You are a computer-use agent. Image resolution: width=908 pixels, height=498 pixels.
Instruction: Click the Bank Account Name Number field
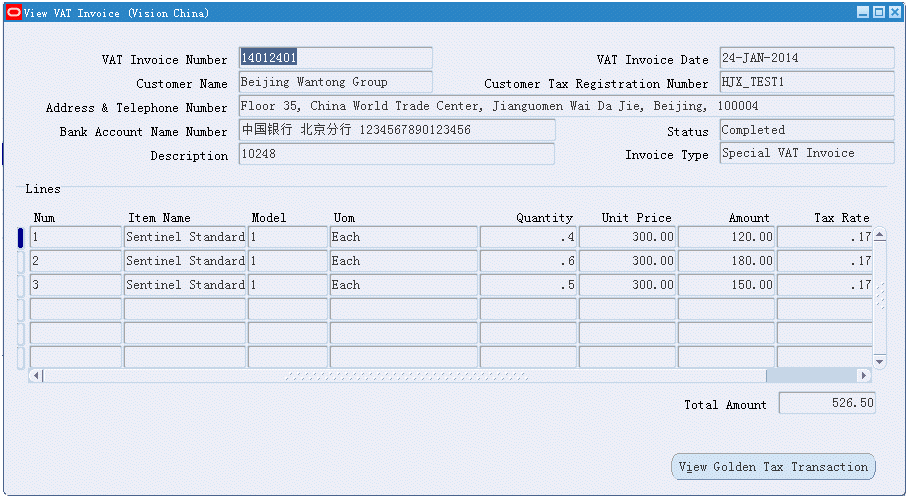point(397,130)
